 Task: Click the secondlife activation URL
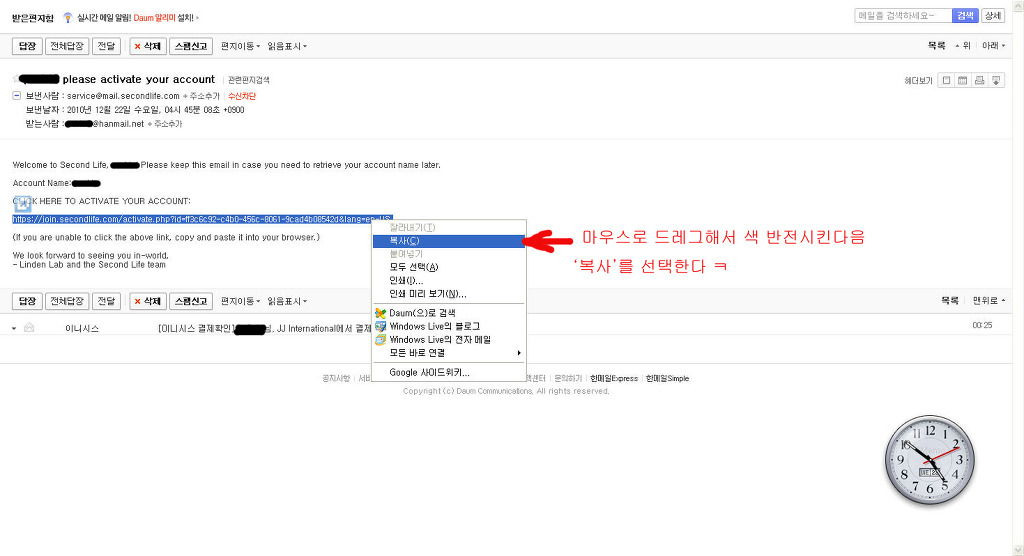202,219
